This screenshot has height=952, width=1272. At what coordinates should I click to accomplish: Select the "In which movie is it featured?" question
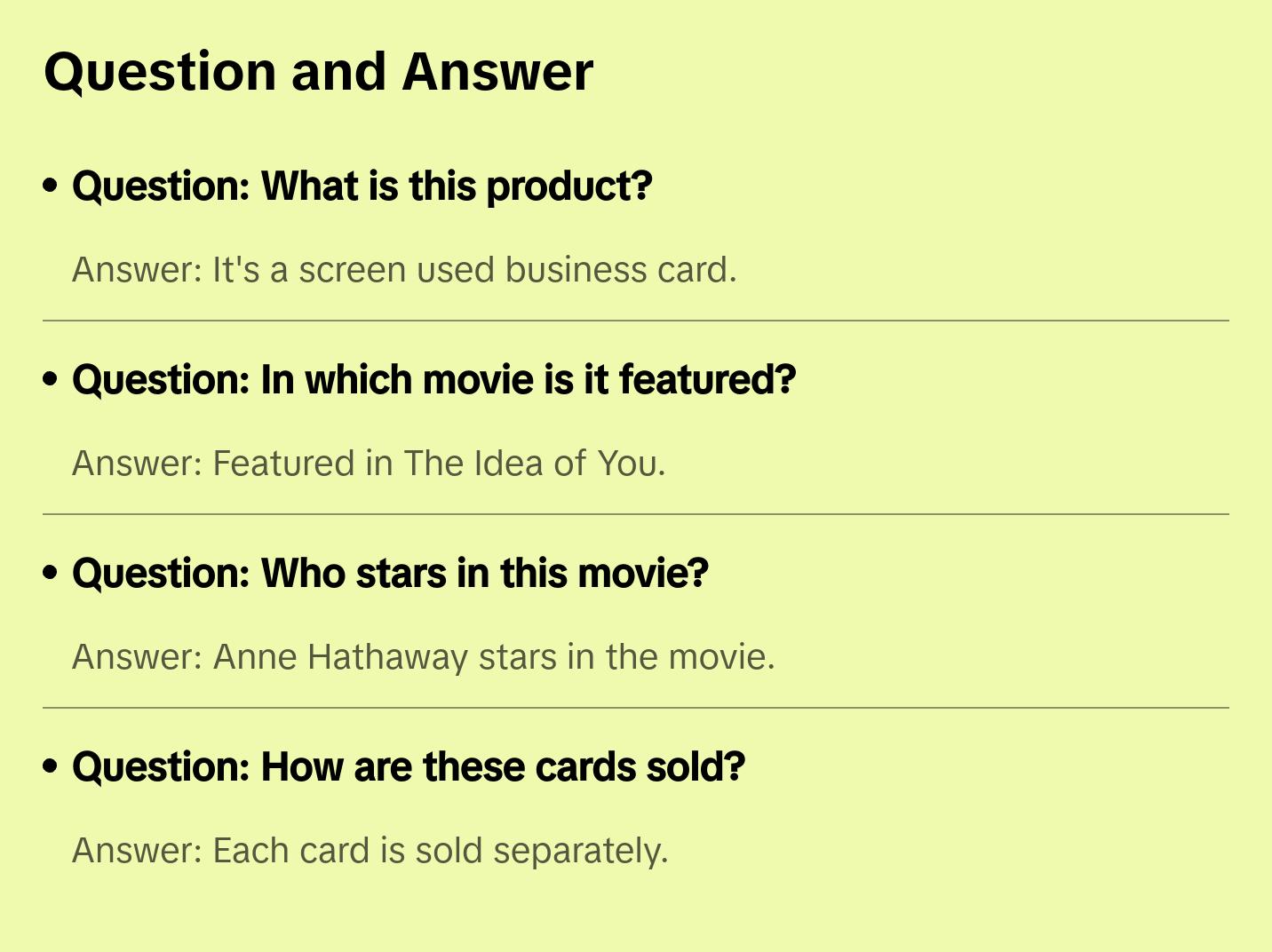433,380
